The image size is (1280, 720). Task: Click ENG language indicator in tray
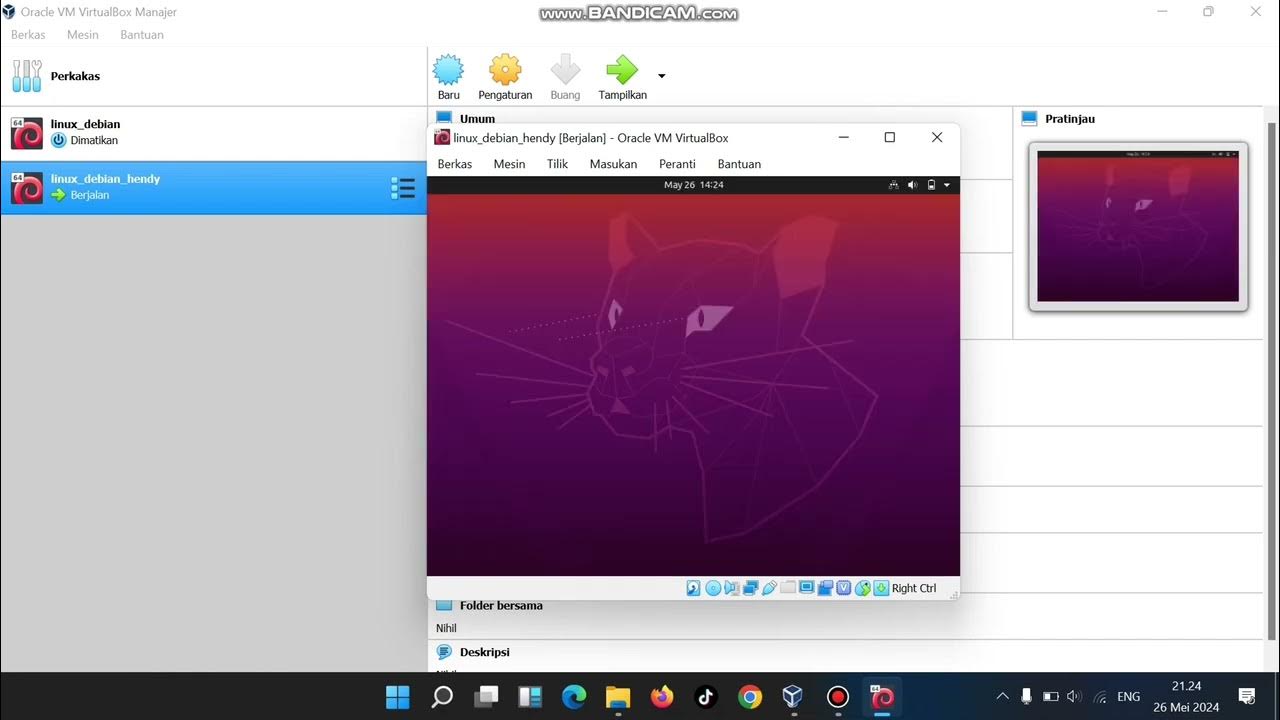pos(1129,697)
